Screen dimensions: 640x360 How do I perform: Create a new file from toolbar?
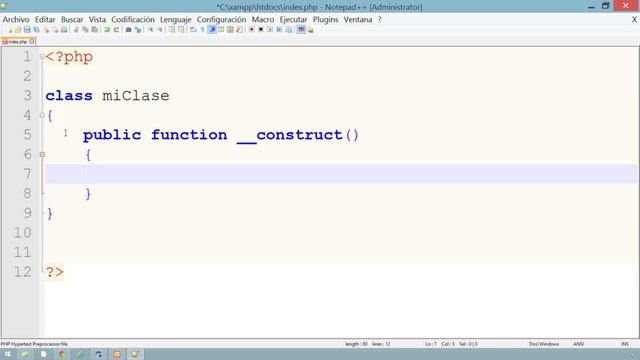(9, 30)
